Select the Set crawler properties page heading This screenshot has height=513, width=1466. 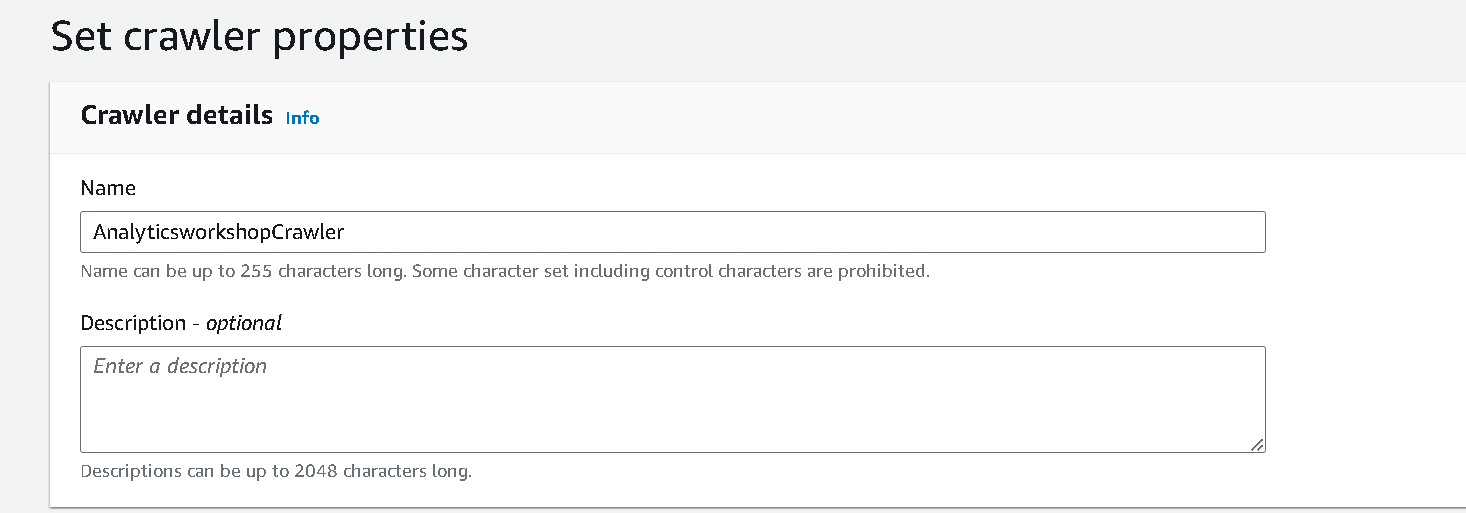[x=259, y=36]
